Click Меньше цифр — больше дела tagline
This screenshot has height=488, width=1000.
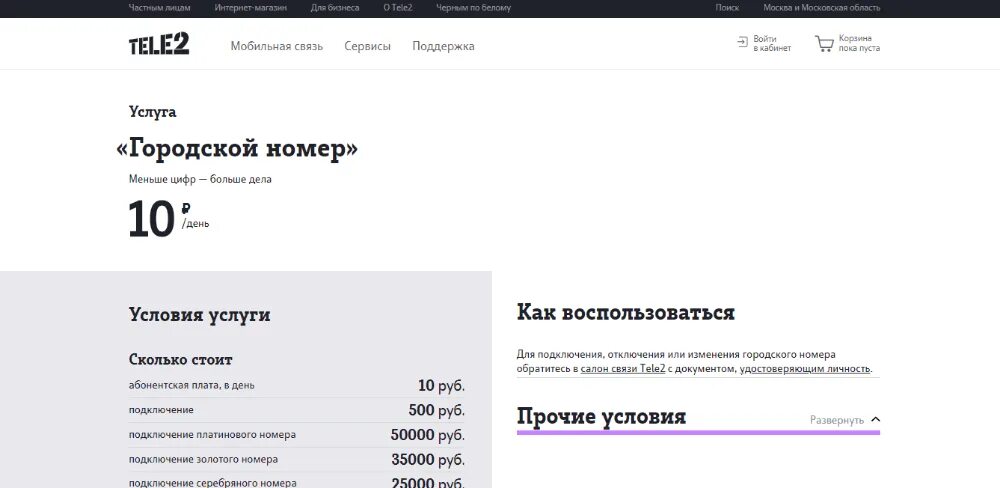click(x=200, y=179)
